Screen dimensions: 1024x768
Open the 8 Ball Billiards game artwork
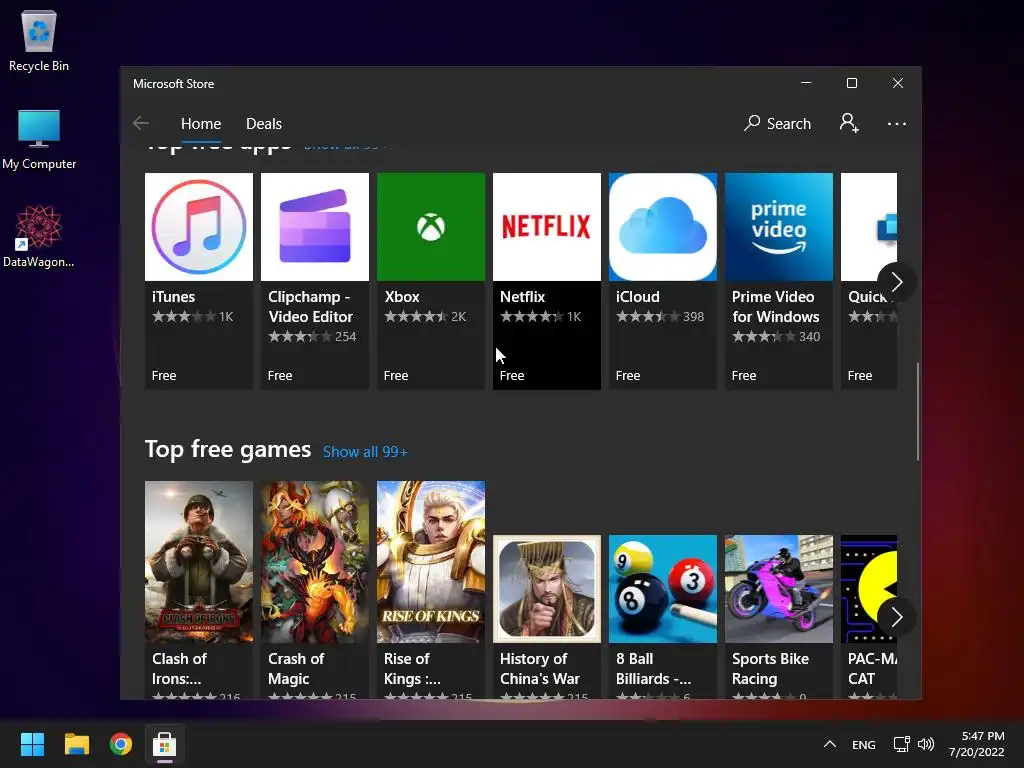coord(663,589)
